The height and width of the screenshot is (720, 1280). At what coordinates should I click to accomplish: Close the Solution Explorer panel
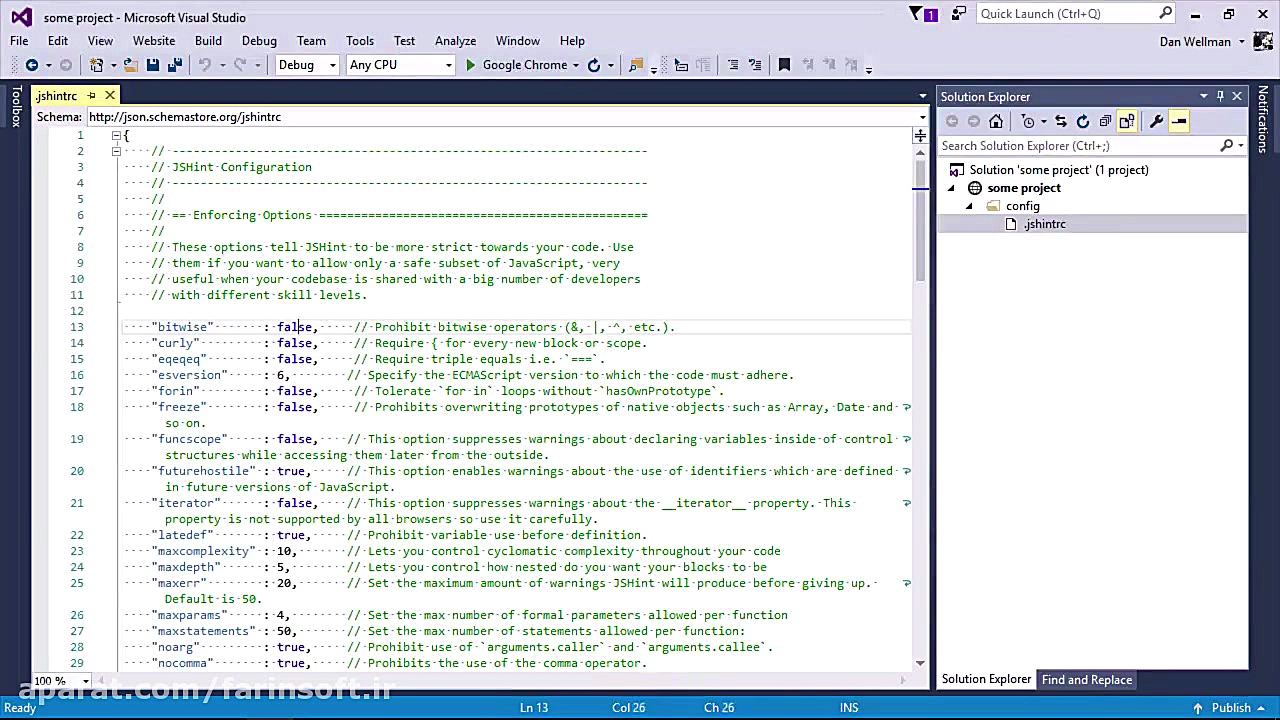pos(1237,96)
